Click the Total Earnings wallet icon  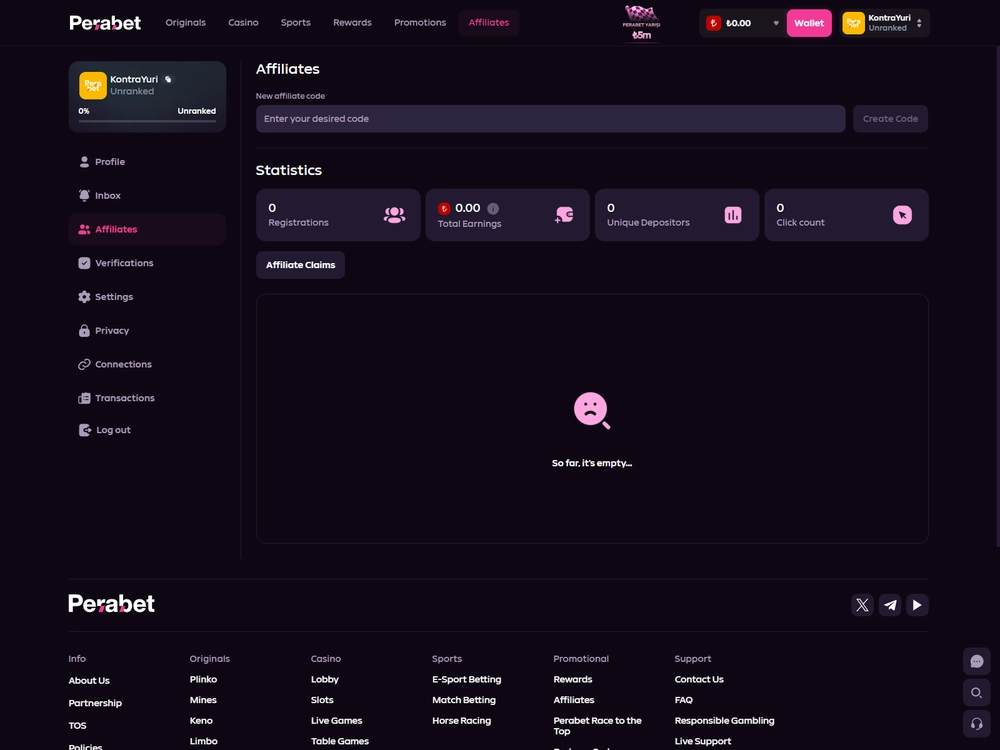tap(564, 215)
